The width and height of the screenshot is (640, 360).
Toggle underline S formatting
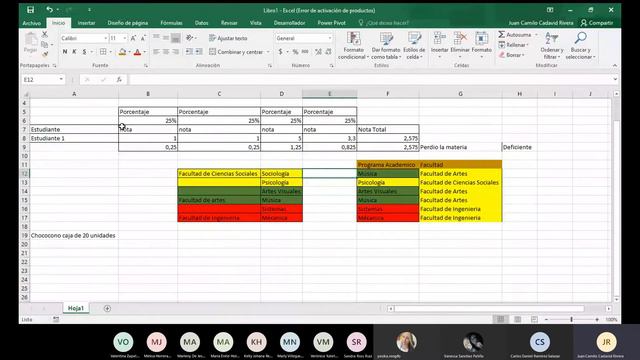point(84,52)
